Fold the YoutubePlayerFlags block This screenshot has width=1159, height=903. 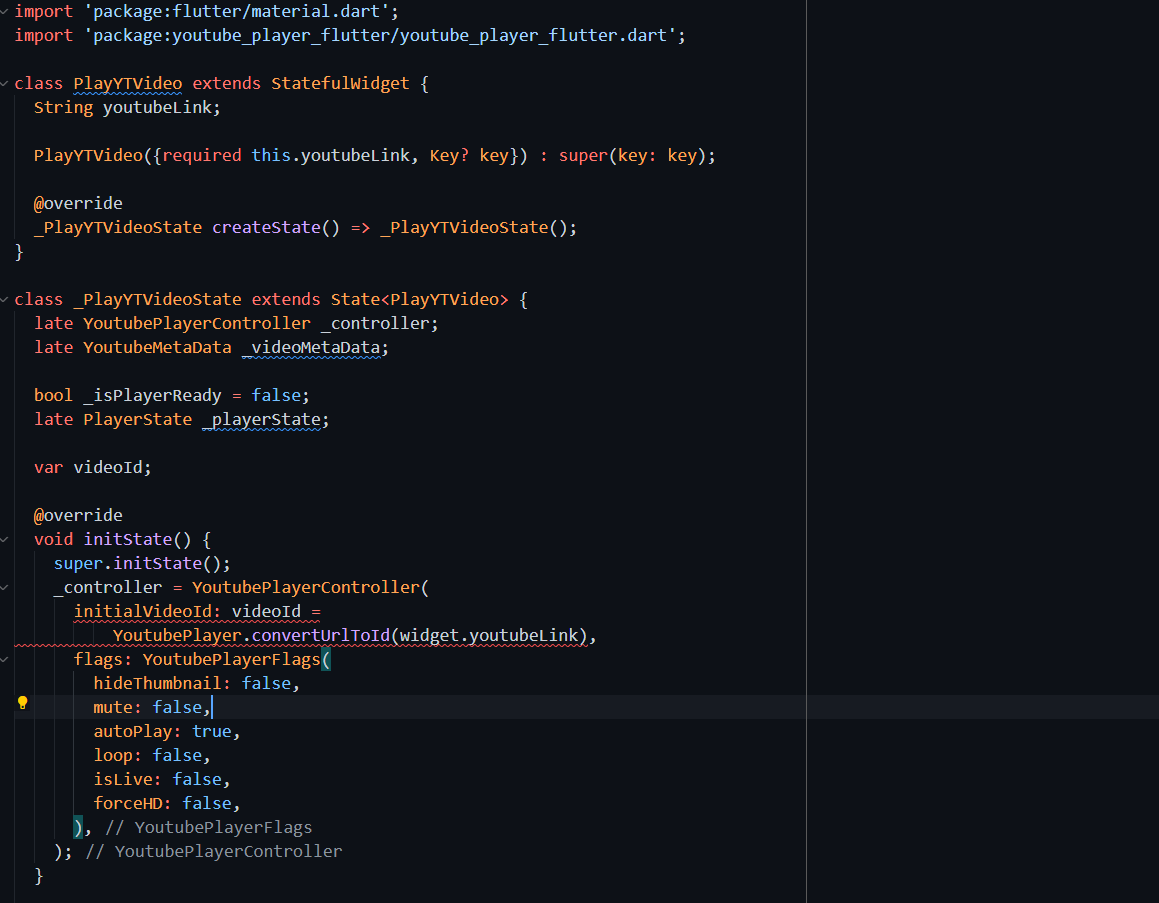click(6, 659)
